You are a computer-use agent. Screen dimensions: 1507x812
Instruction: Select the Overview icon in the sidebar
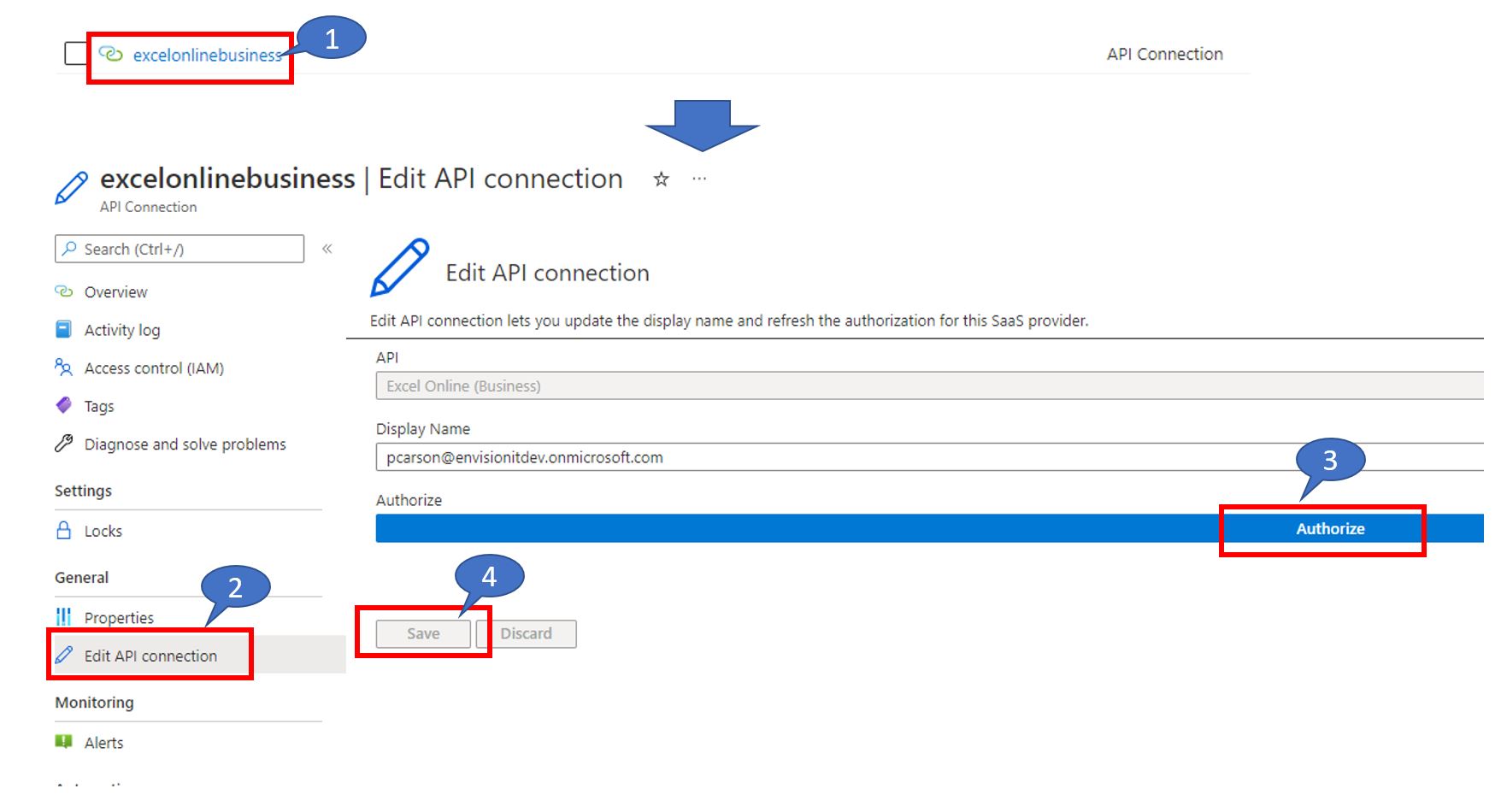point(64,291)
